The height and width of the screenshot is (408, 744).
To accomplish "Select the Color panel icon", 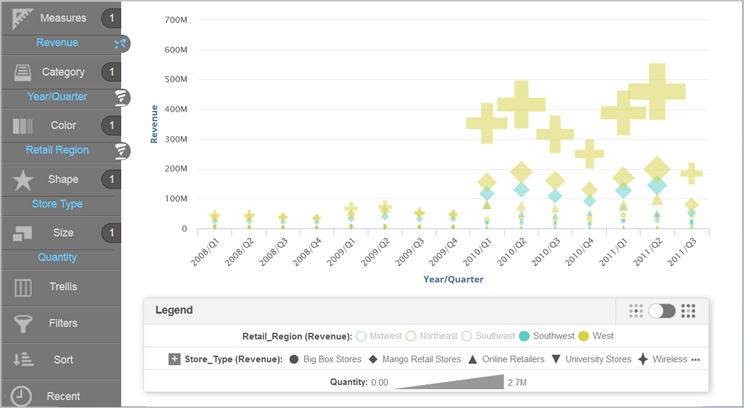I will [x=23, y=126].
